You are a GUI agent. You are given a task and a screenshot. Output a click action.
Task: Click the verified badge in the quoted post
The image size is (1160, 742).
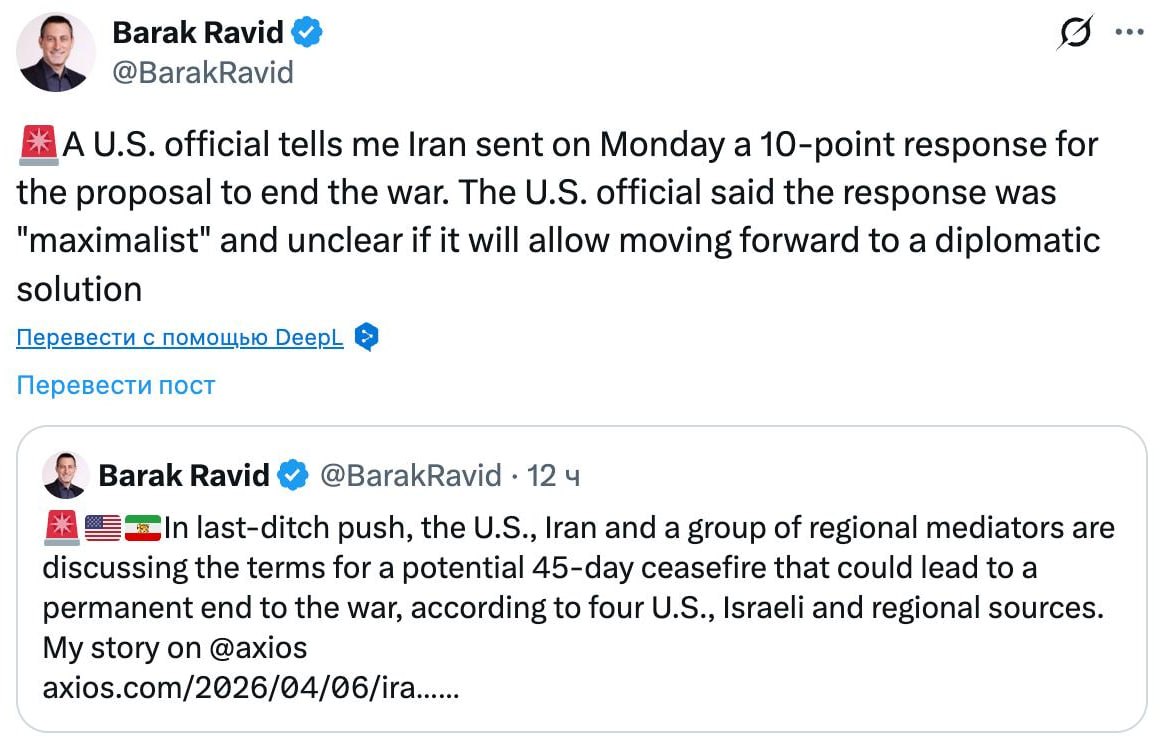pyautogui.click(x=293, y=475)
